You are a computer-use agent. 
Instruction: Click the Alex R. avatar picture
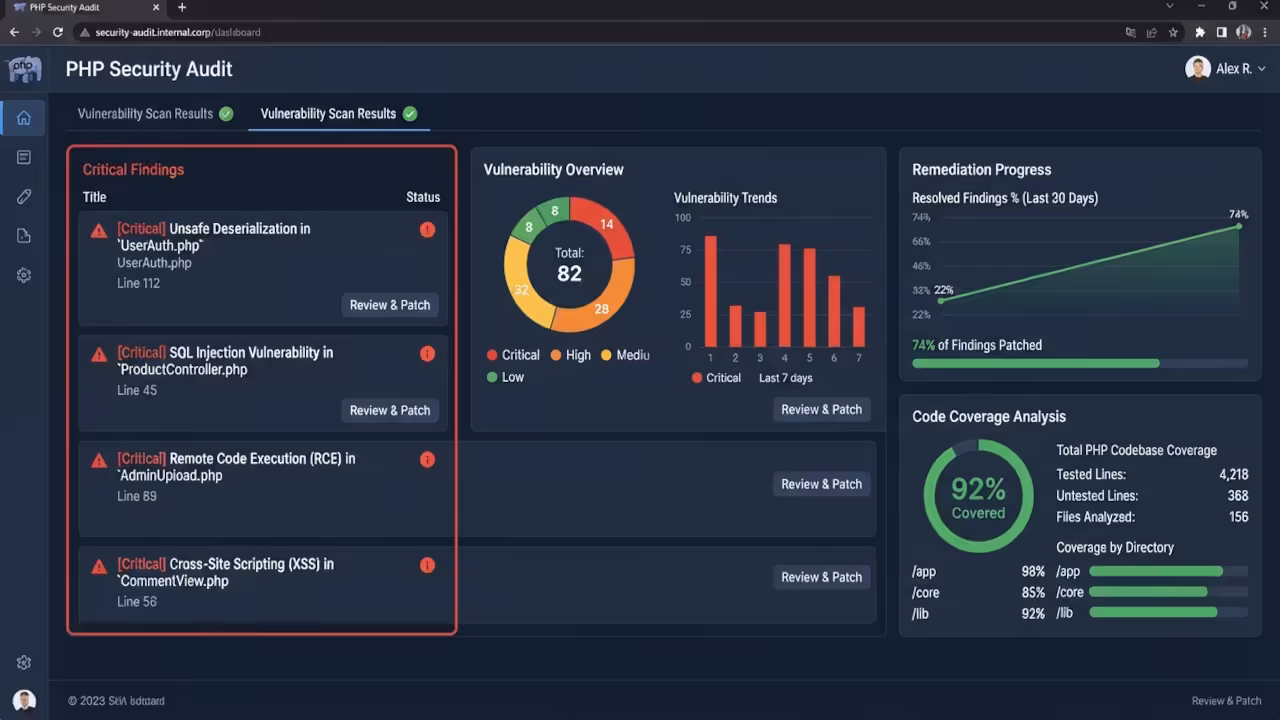[1197, 69]
